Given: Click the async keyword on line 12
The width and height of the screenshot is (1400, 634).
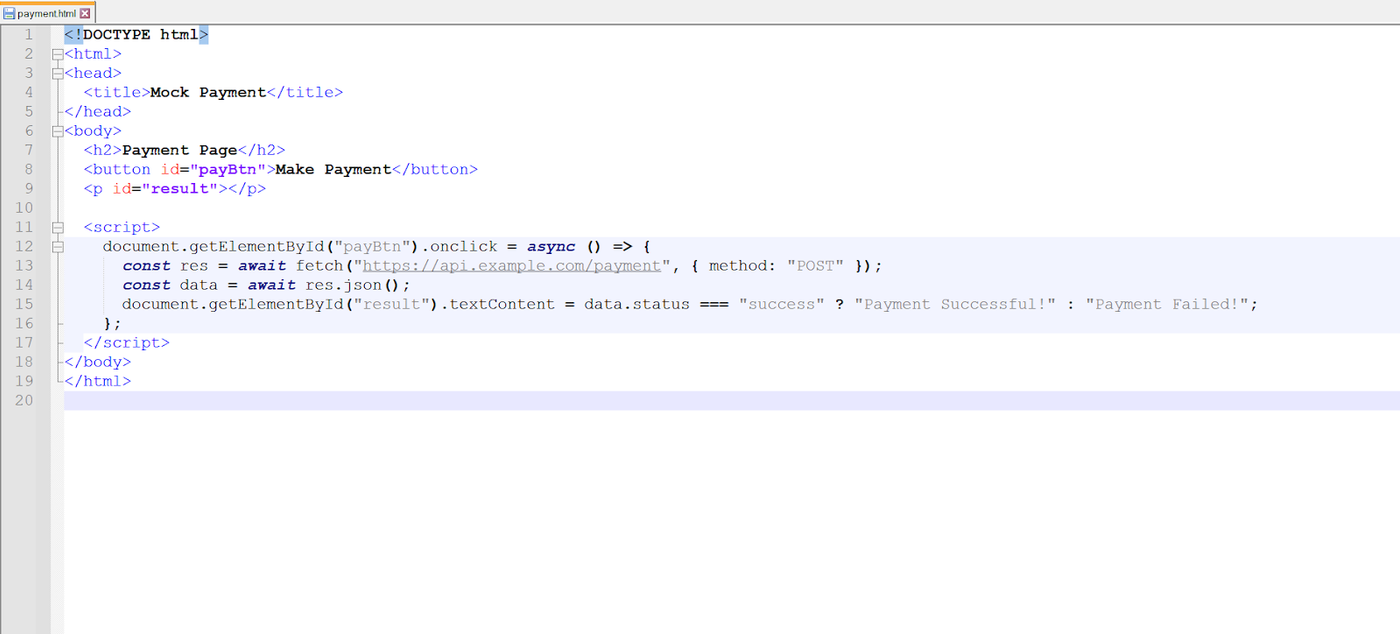Looking at the screenshot, I should 551,246.
